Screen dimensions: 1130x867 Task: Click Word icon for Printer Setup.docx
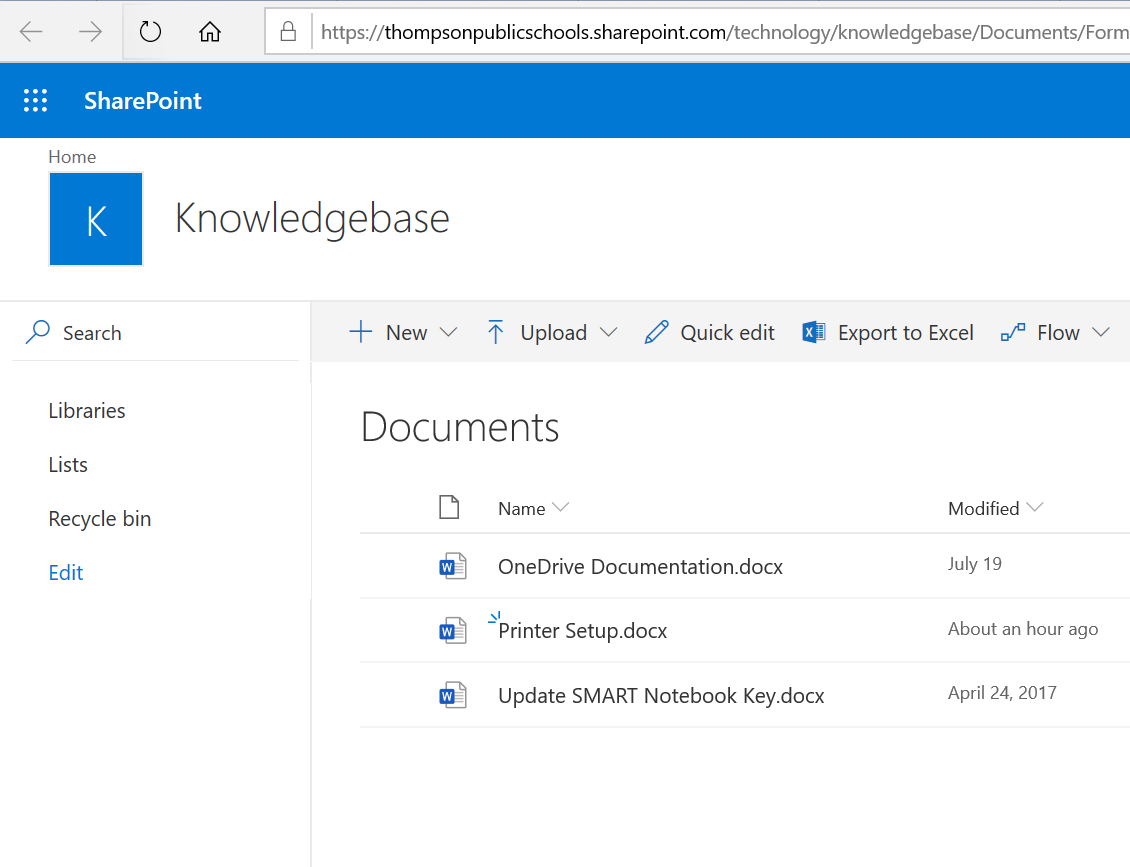pyautogui.click(x=453, y=631)
